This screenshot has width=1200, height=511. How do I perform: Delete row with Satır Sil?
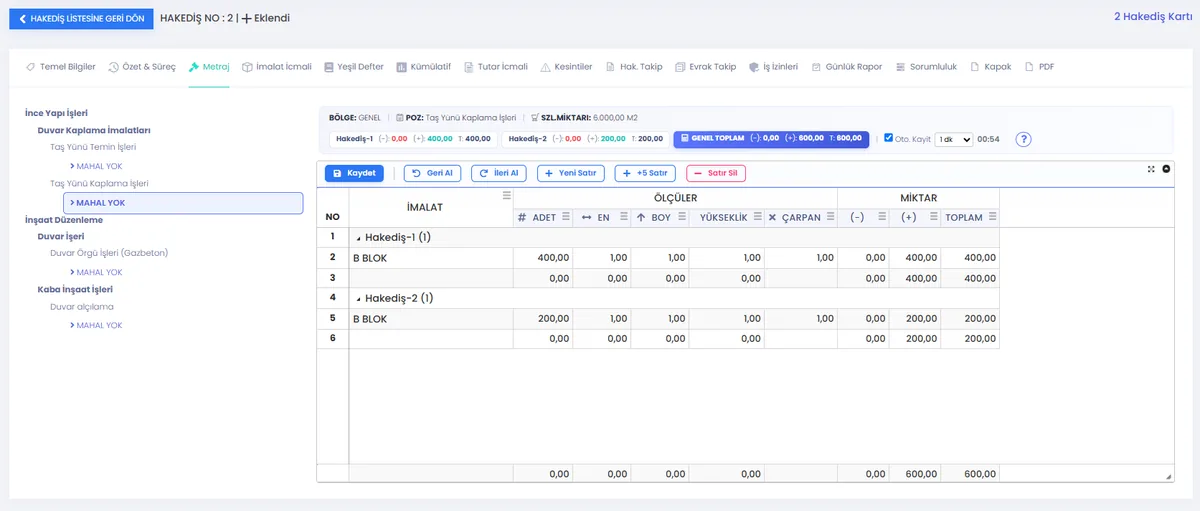715,173
